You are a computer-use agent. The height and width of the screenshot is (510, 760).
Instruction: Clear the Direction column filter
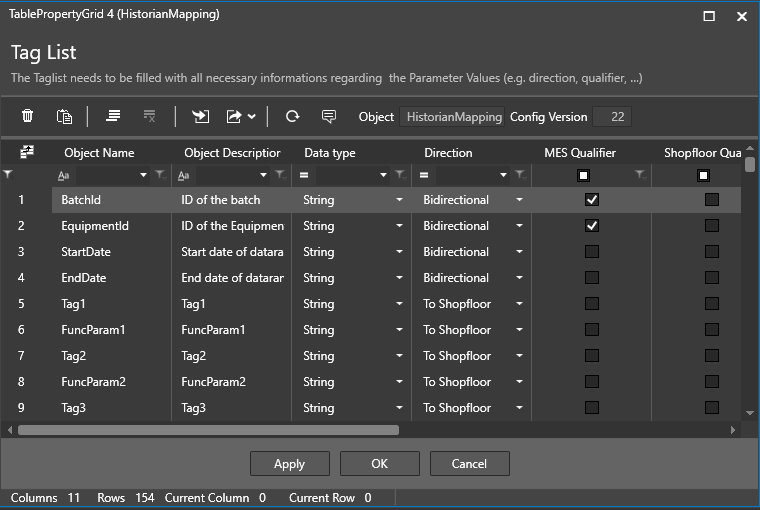click(x=521, y=175)
